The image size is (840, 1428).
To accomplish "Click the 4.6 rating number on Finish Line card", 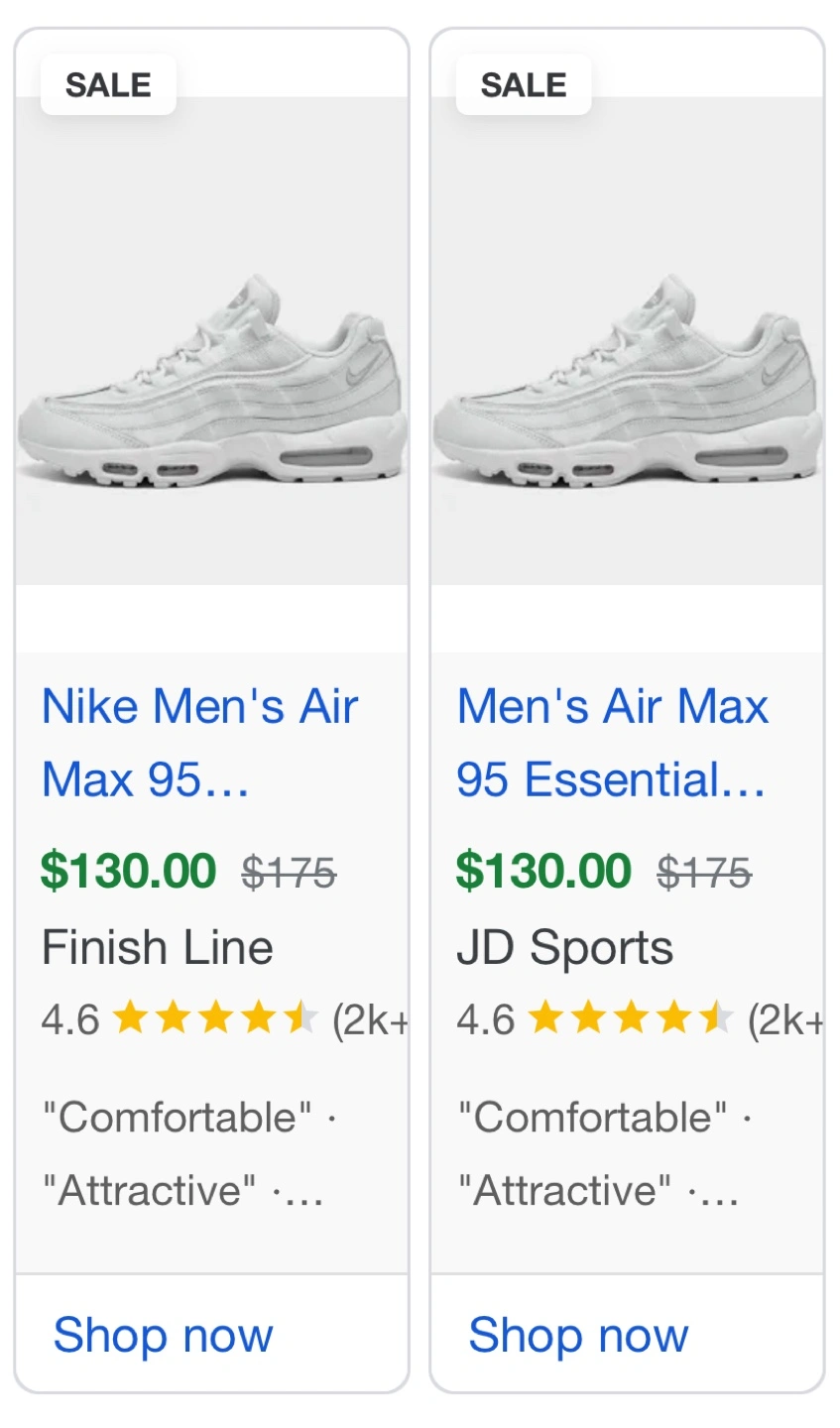I will coord(70,1019).
